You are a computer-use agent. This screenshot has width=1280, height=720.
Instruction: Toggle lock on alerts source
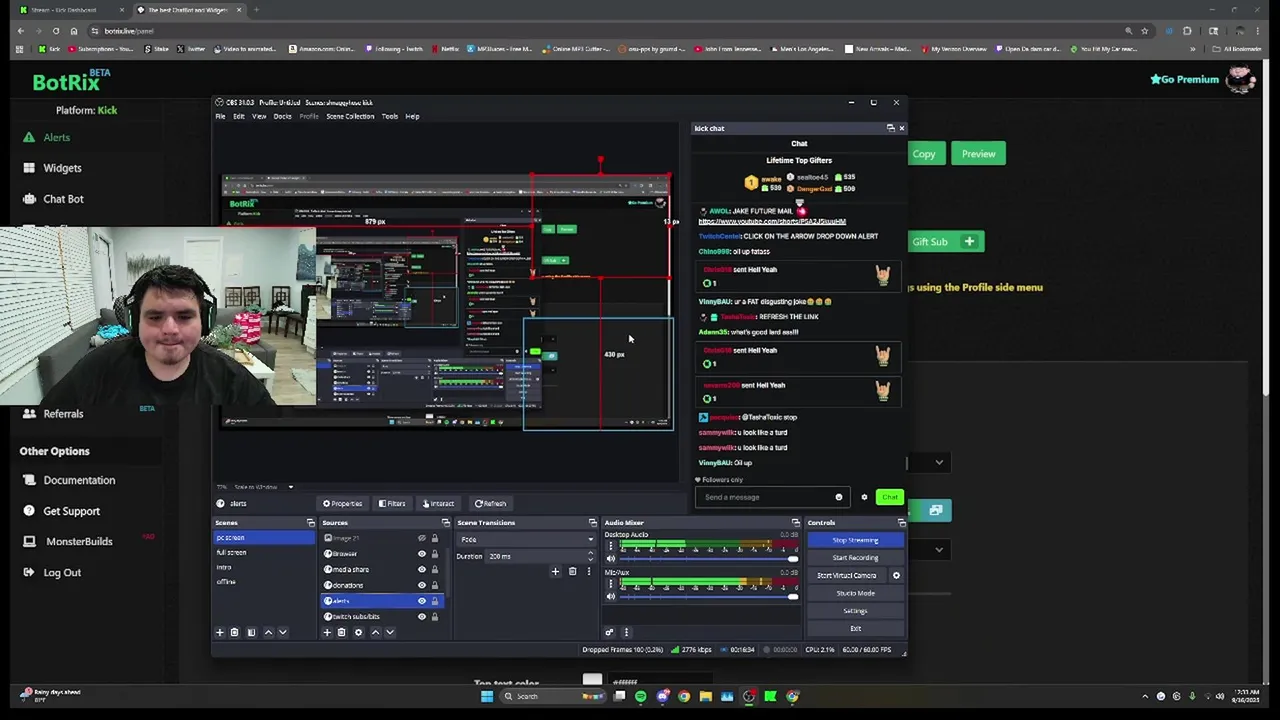click(434, 601)
